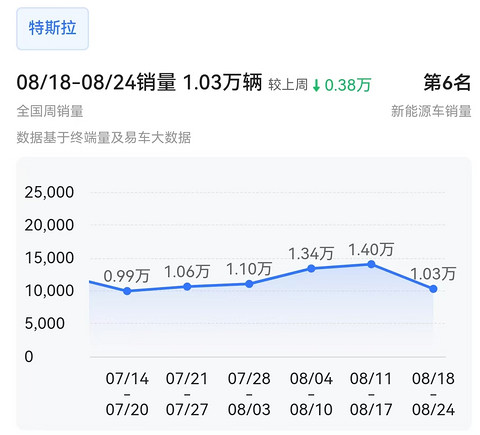
Task: Click the green down arrow icon
Action: point(316,85)
